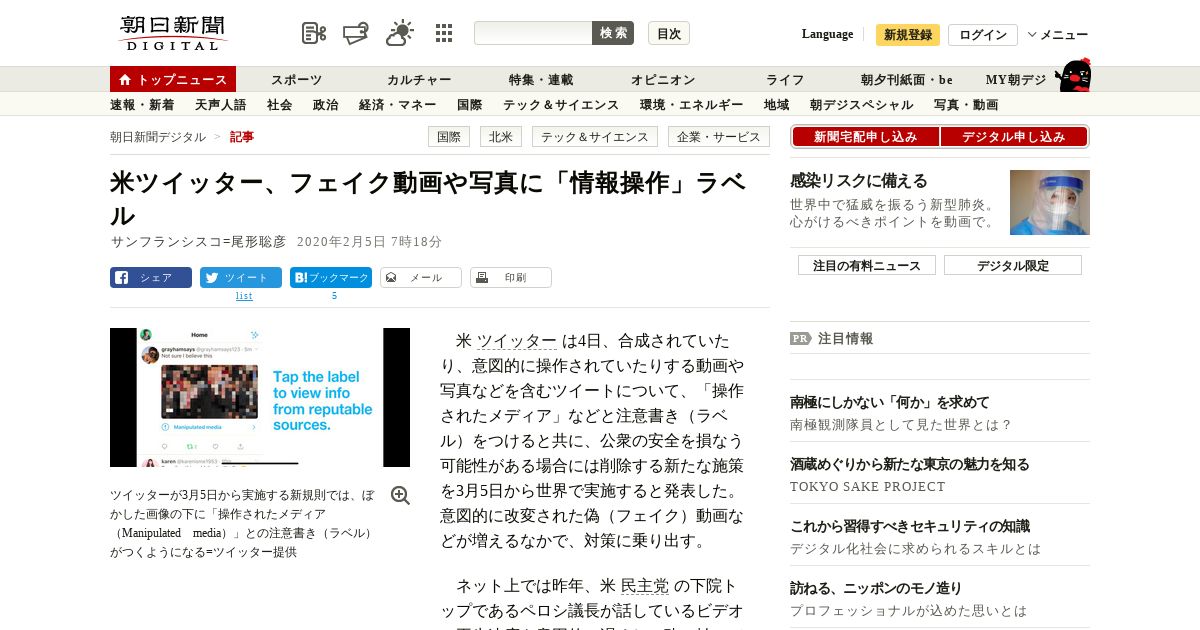Open 写真・動画 submenu item
The image size is (1200, 630).
[966, 104]
